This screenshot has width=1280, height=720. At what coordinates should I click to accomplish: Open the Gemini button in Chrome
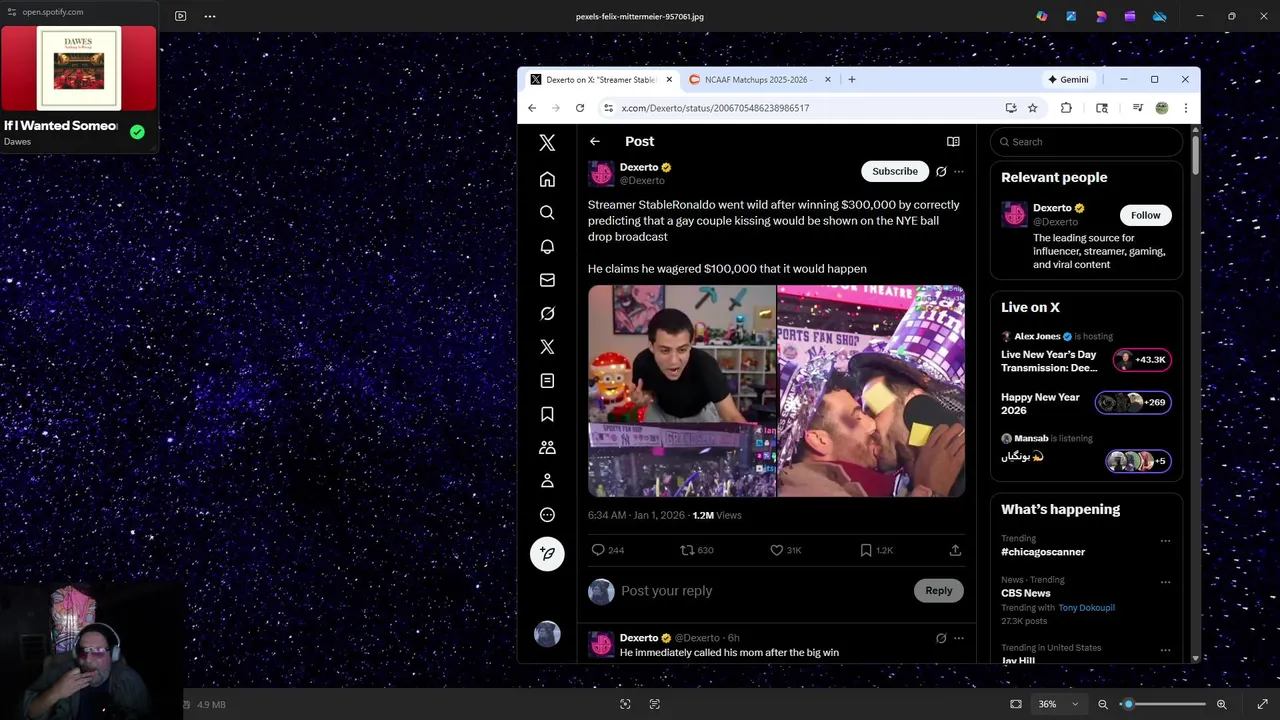(x=1068, y=79)
